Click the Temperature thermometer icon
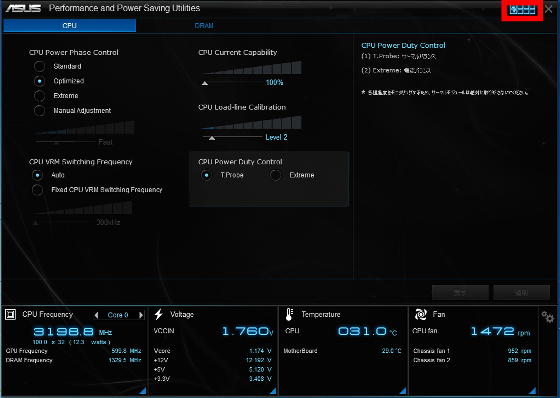The width and height of the screenshot is (560, 398). click(x=289, y=314)
